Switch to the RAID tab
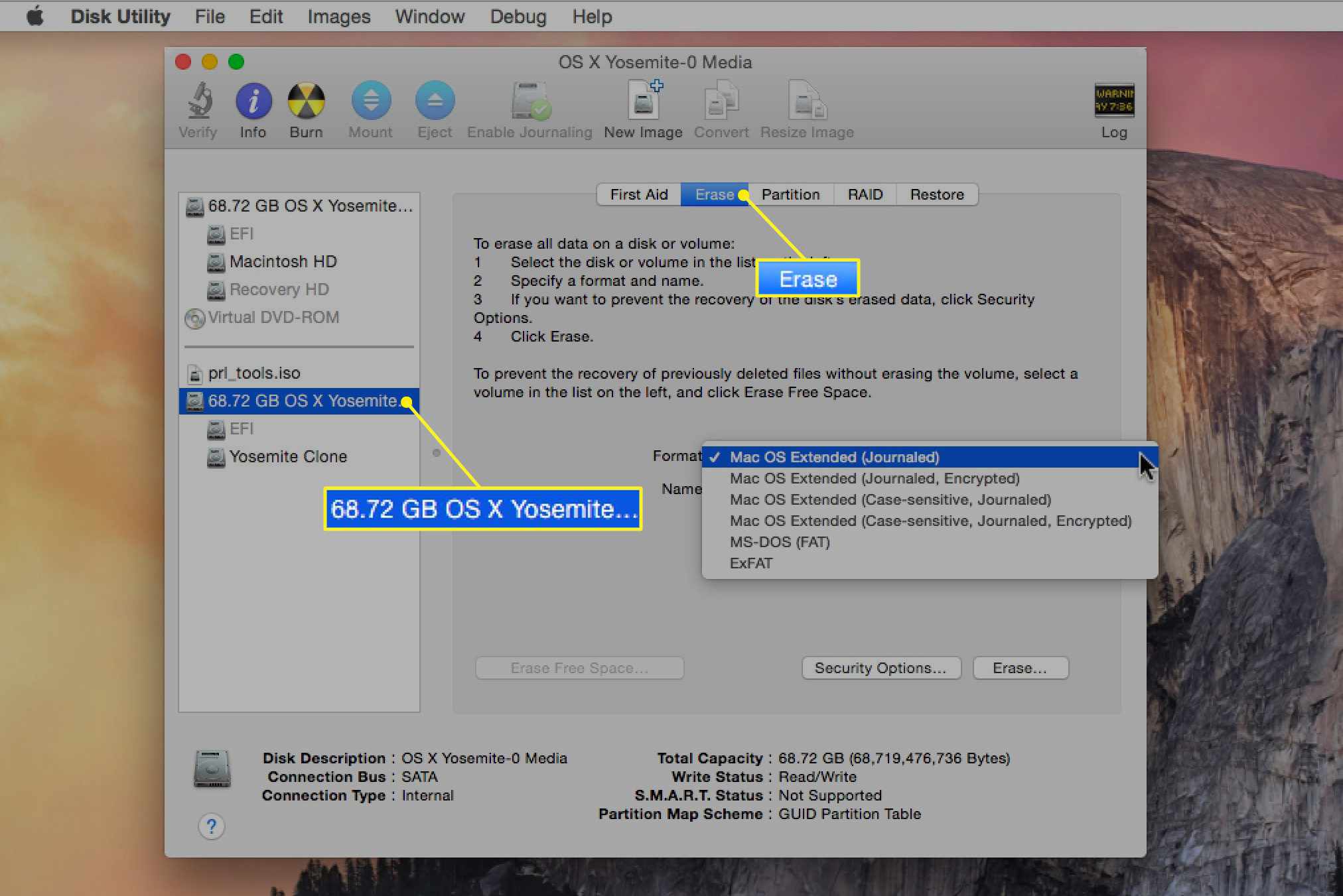This screenshot has height=896, width=1343. [865, 194]
